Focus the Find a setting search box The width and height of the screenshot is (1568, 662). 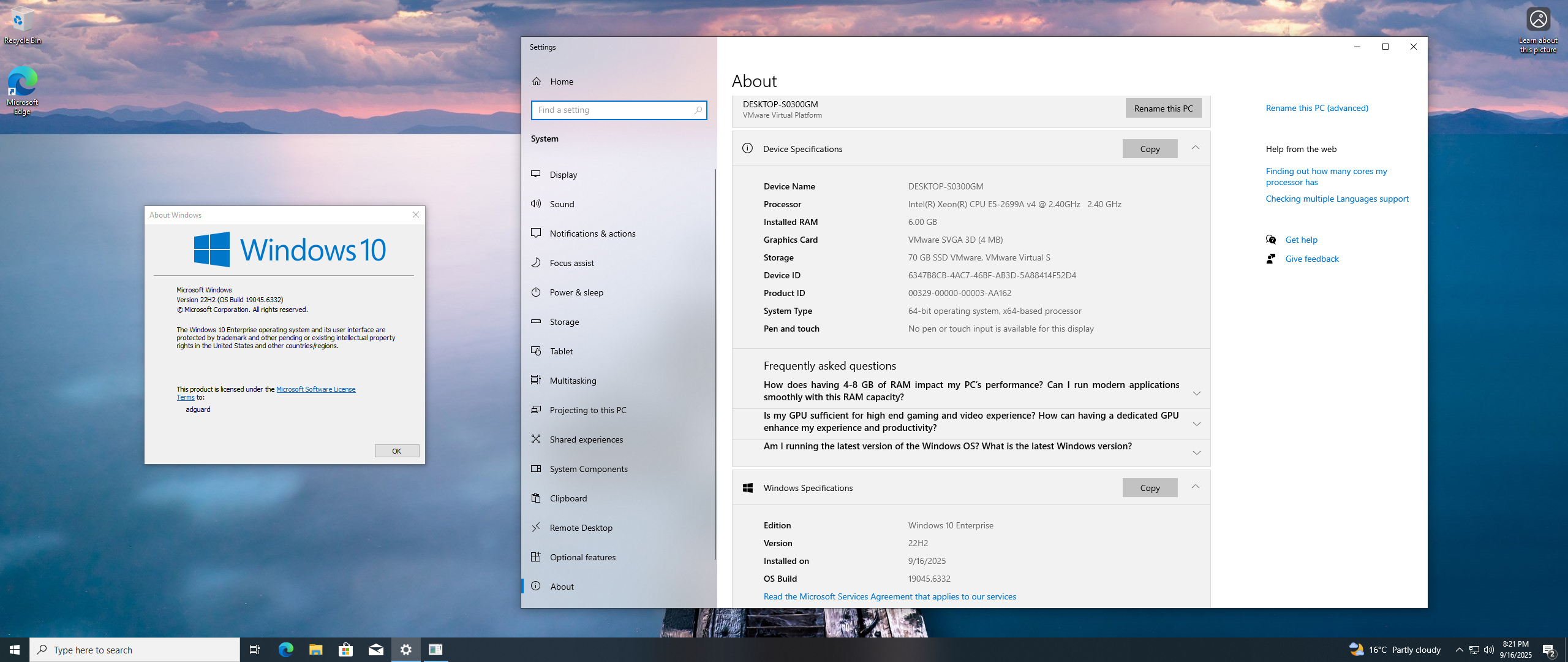[619, 110]
